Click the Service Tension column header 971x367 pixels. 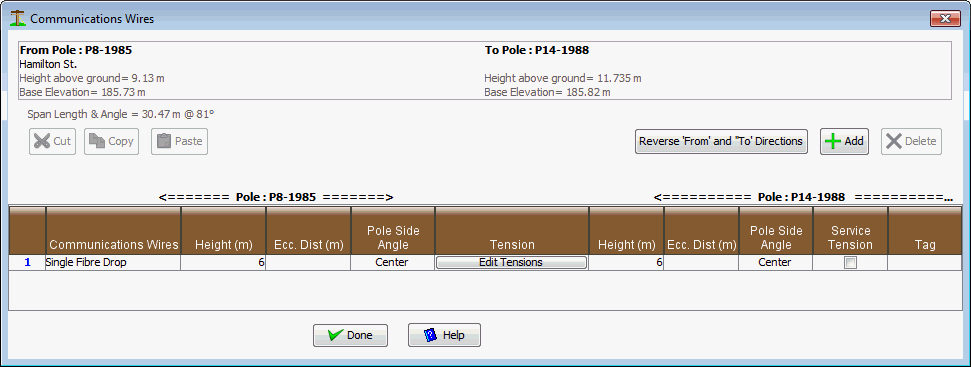click(850, 231)
